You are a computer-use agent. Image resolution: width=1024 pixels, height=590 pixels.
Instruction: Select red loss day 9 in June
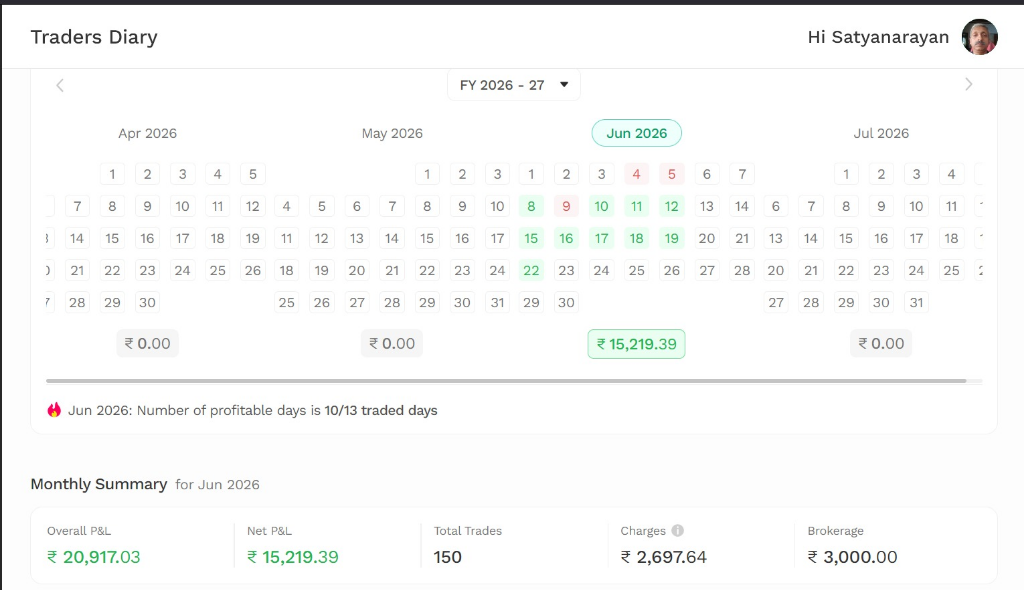coord(566,206)
